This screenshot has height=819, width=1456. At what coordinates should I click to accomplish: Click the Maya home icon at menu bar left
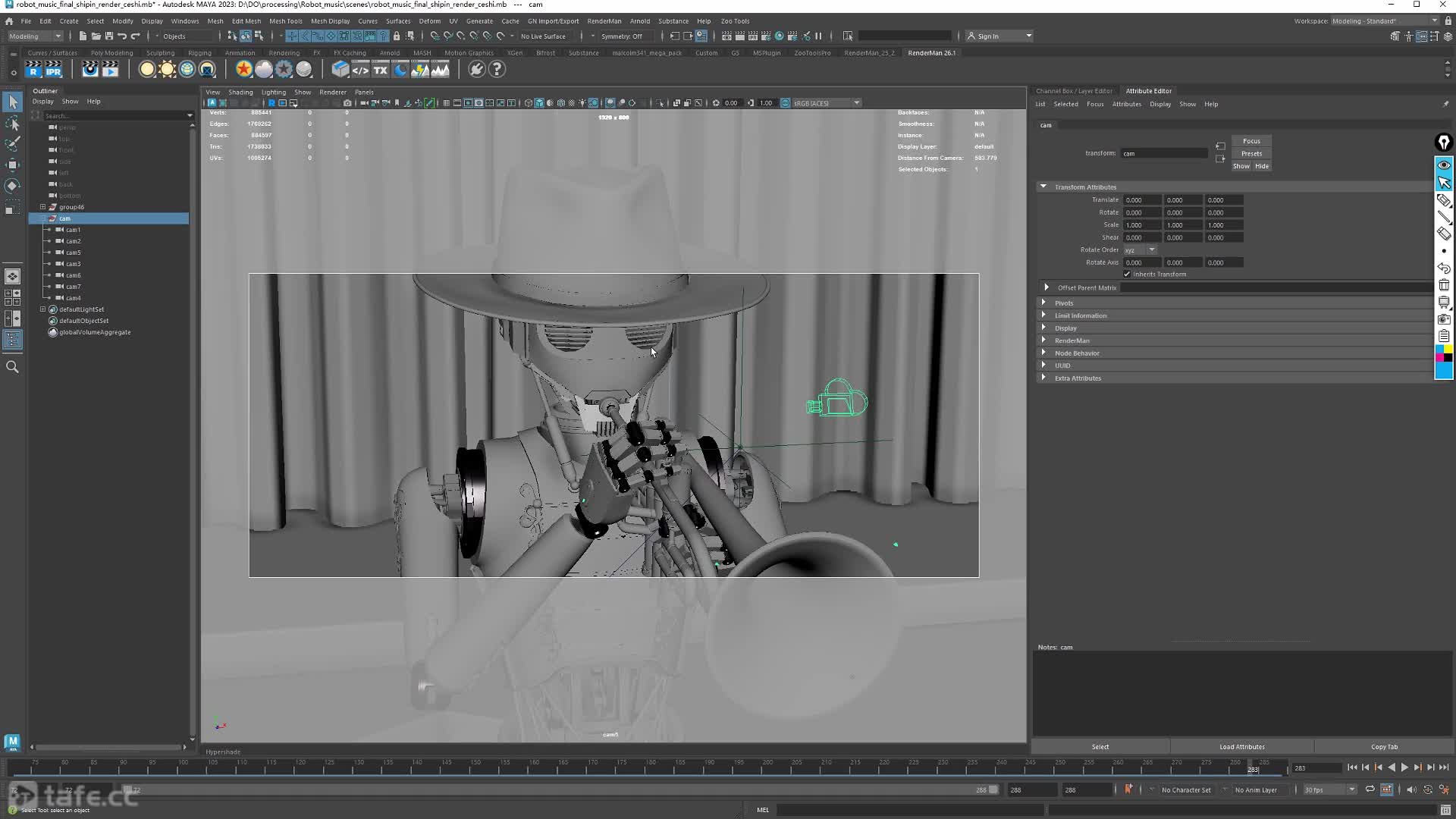point(9,21)
